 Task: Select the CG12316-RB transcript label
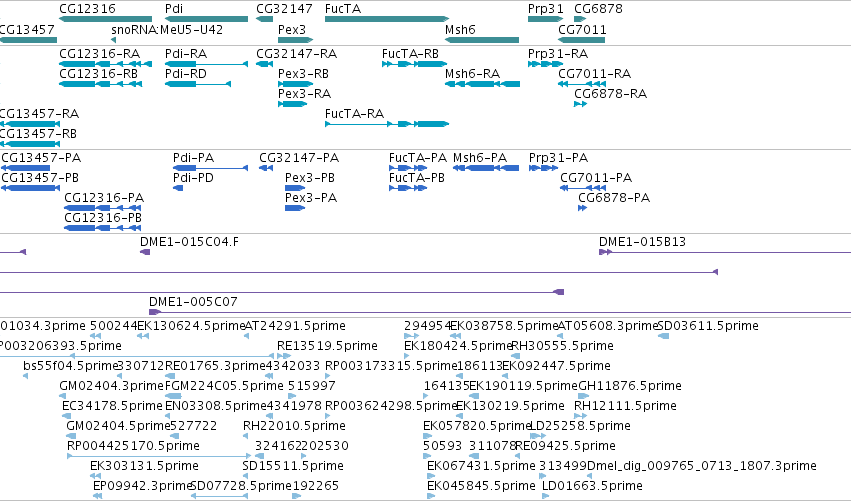[x=99, y=73]
